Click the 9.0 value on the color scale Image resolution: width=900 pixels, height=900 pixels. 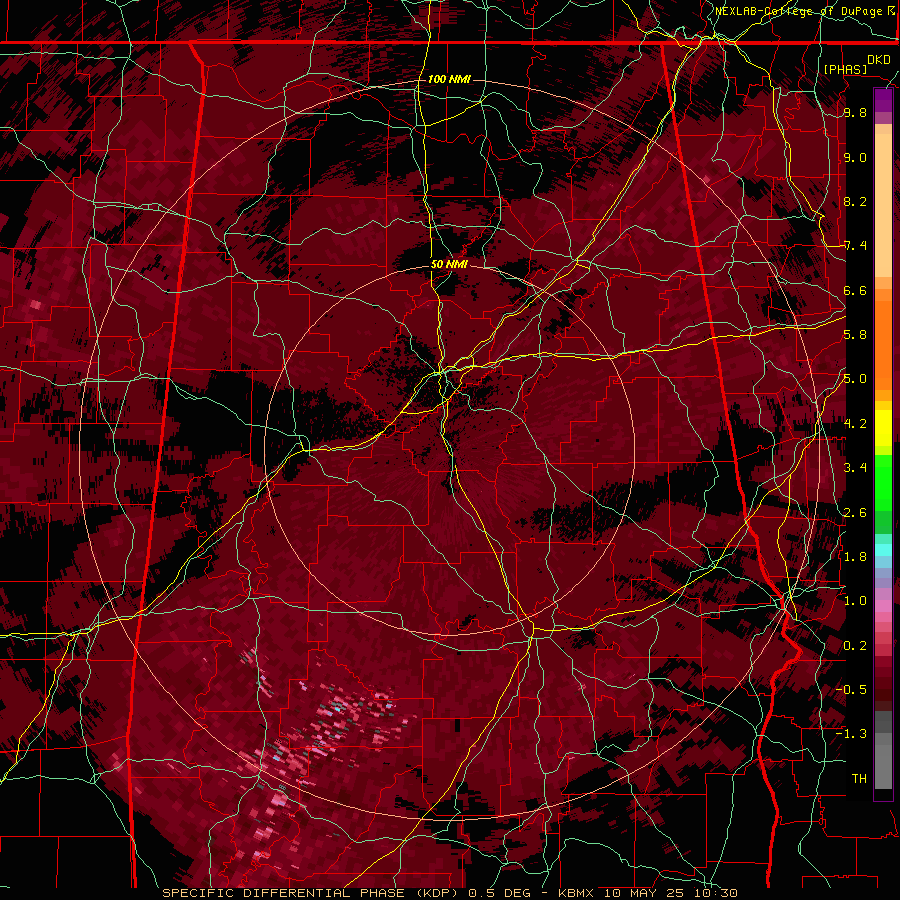(855, 157)
